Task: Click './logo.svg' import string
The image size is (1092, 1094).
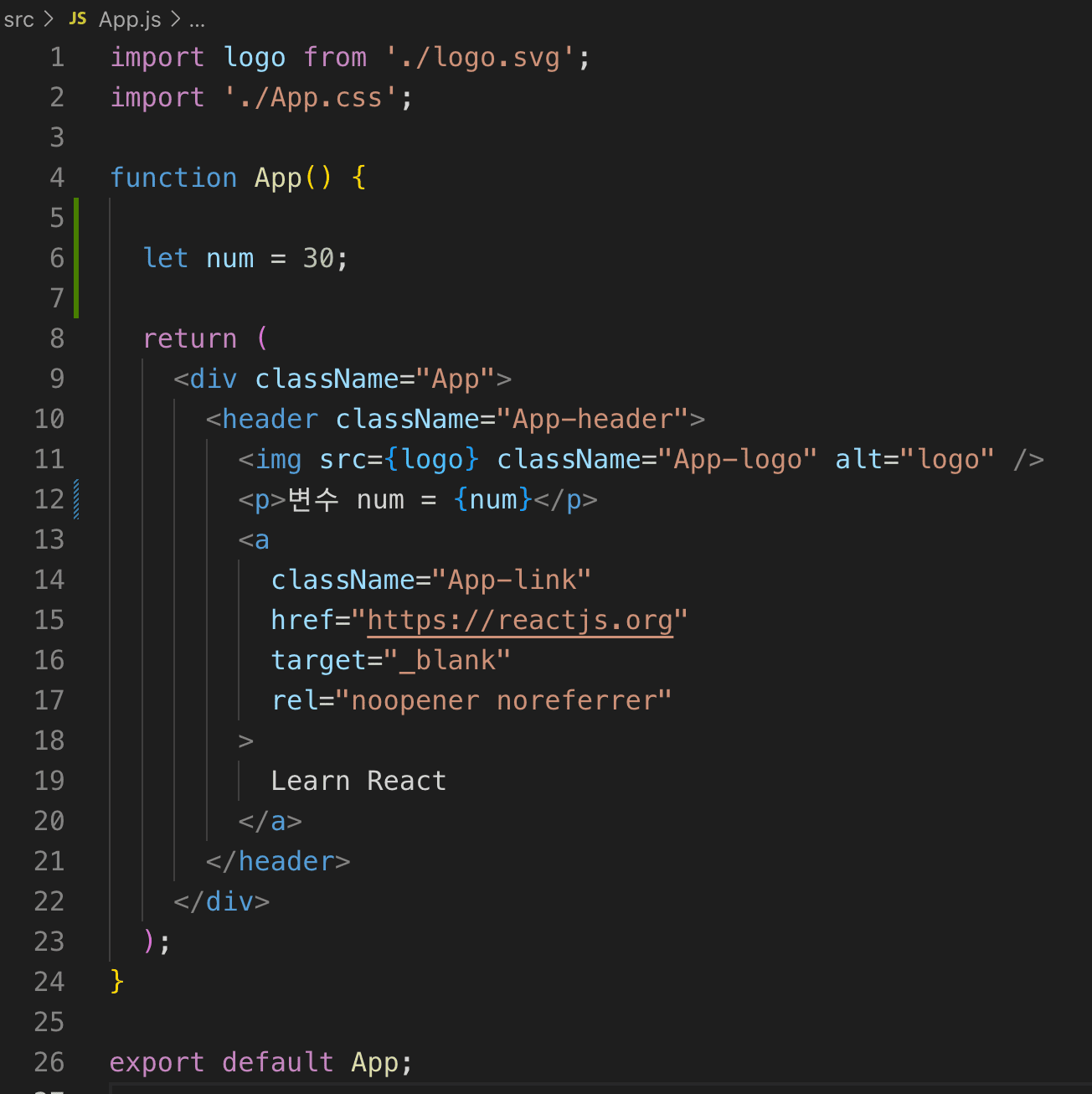Action: pyautogui.click(x=481, y=58)
